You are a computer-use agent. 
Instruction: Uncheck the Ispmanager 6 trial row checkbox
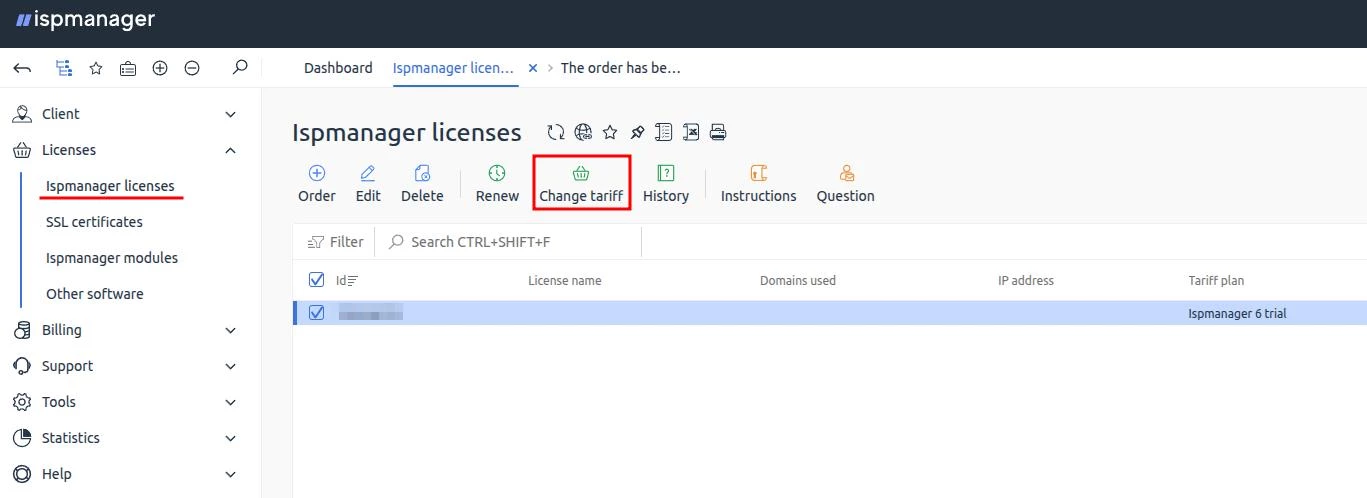(317, 313)
